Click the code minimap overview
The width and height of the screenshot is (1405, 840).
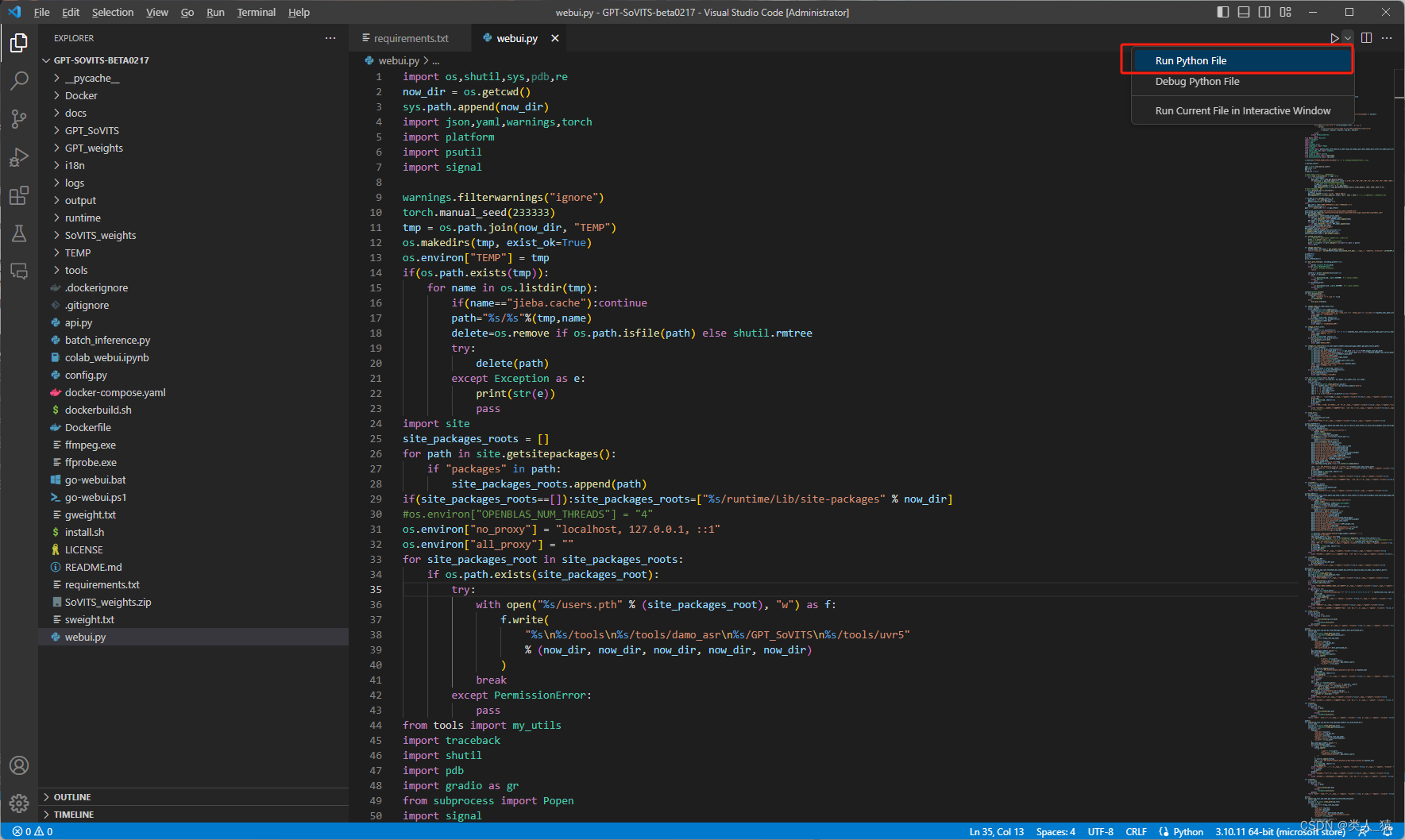[x=1348, y=445]
